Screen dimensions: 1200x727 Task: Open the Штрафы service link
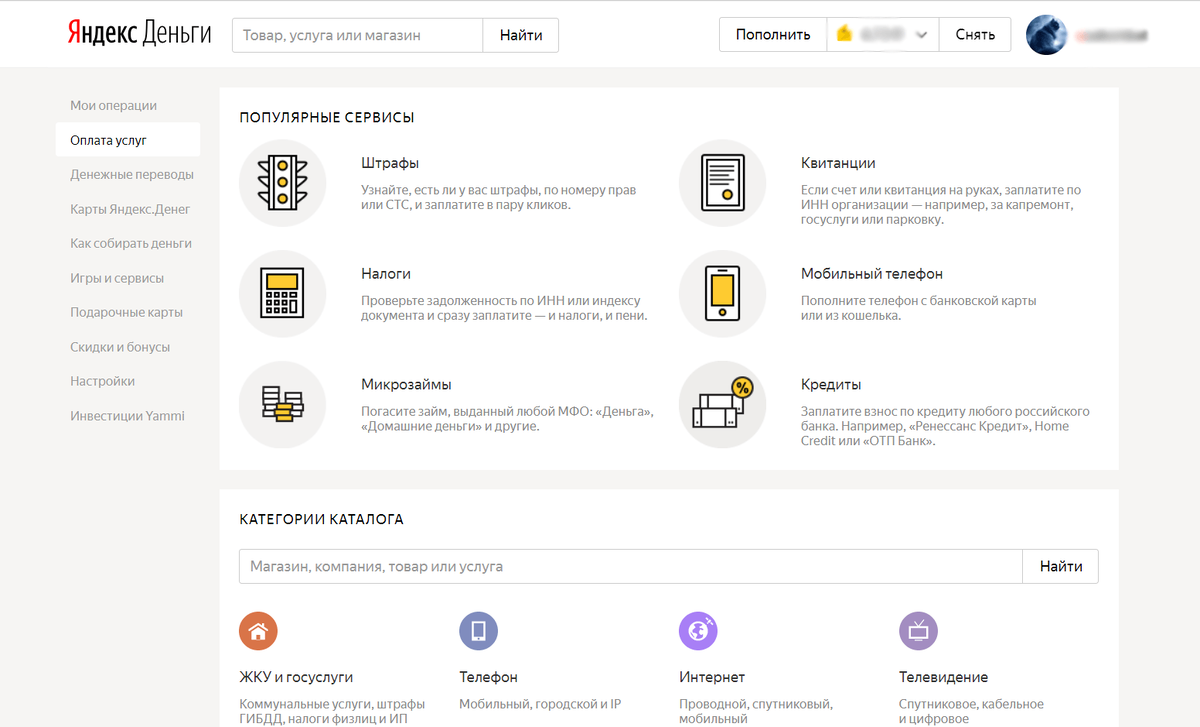pyautogui.click(x=390, y=163)
